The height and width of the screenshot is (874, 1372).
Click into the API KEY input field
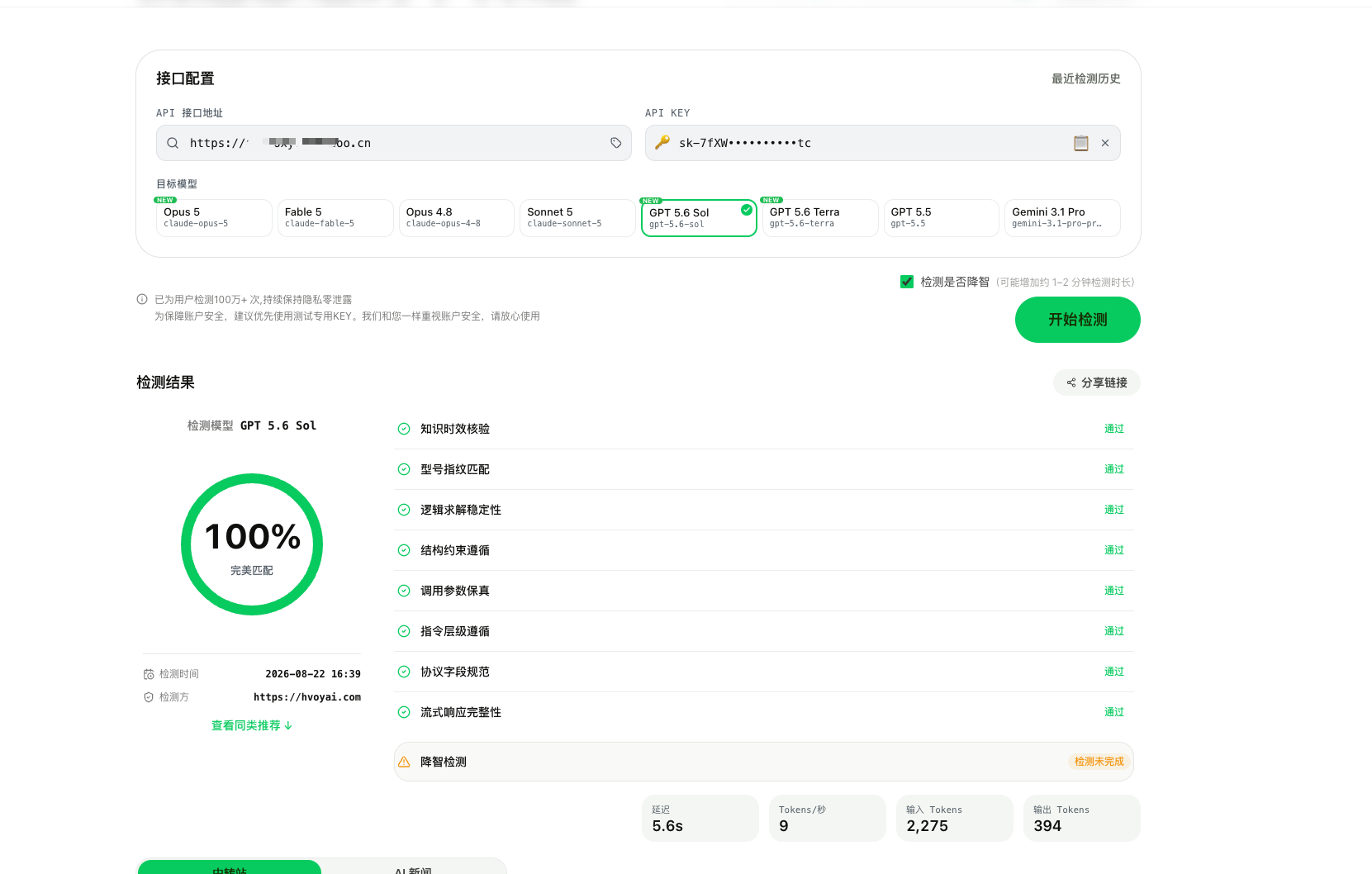(883, 143)
